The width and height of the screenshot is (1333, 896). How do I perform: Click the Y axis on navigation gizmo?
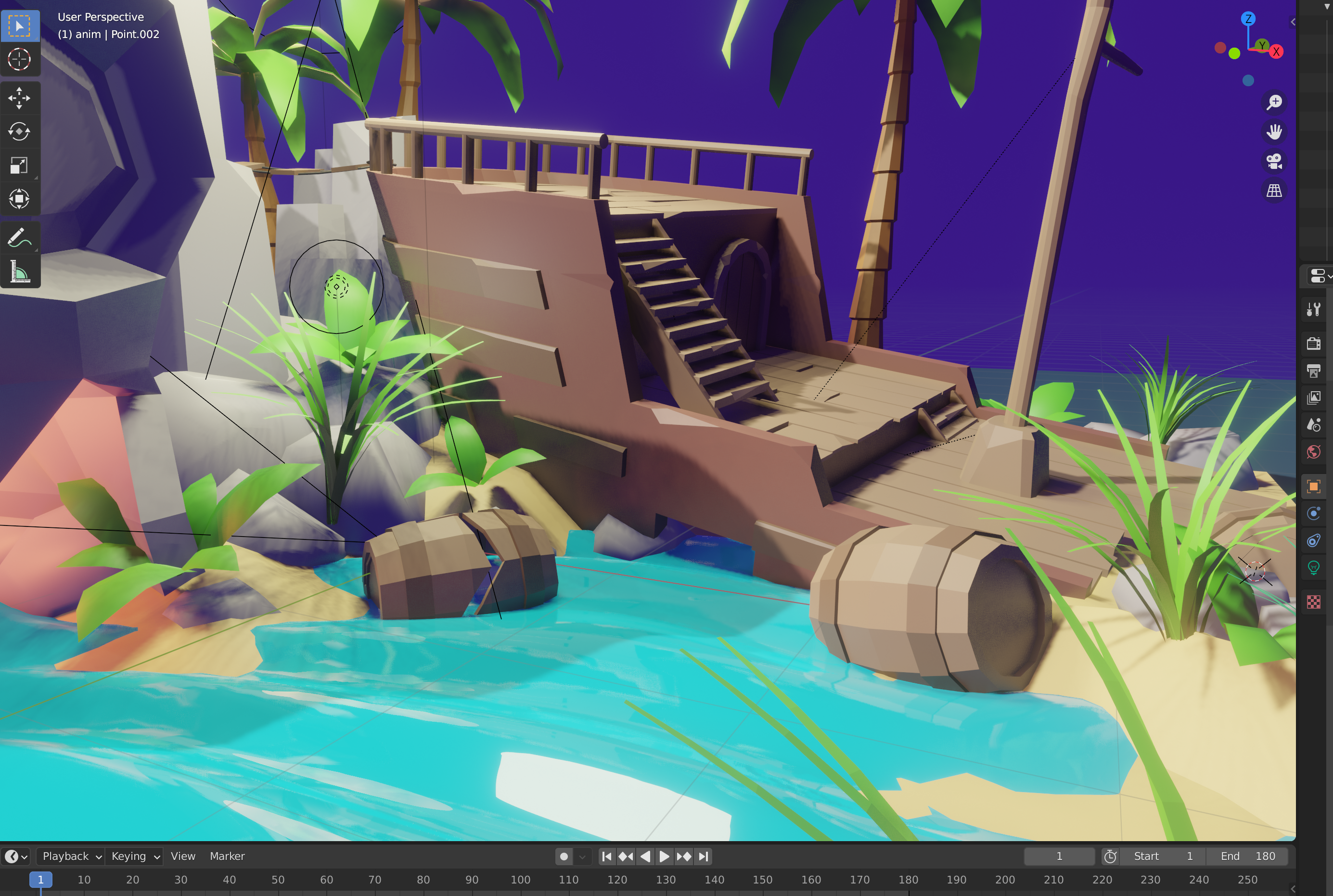pyautogui.click(x=1262, y=45)
